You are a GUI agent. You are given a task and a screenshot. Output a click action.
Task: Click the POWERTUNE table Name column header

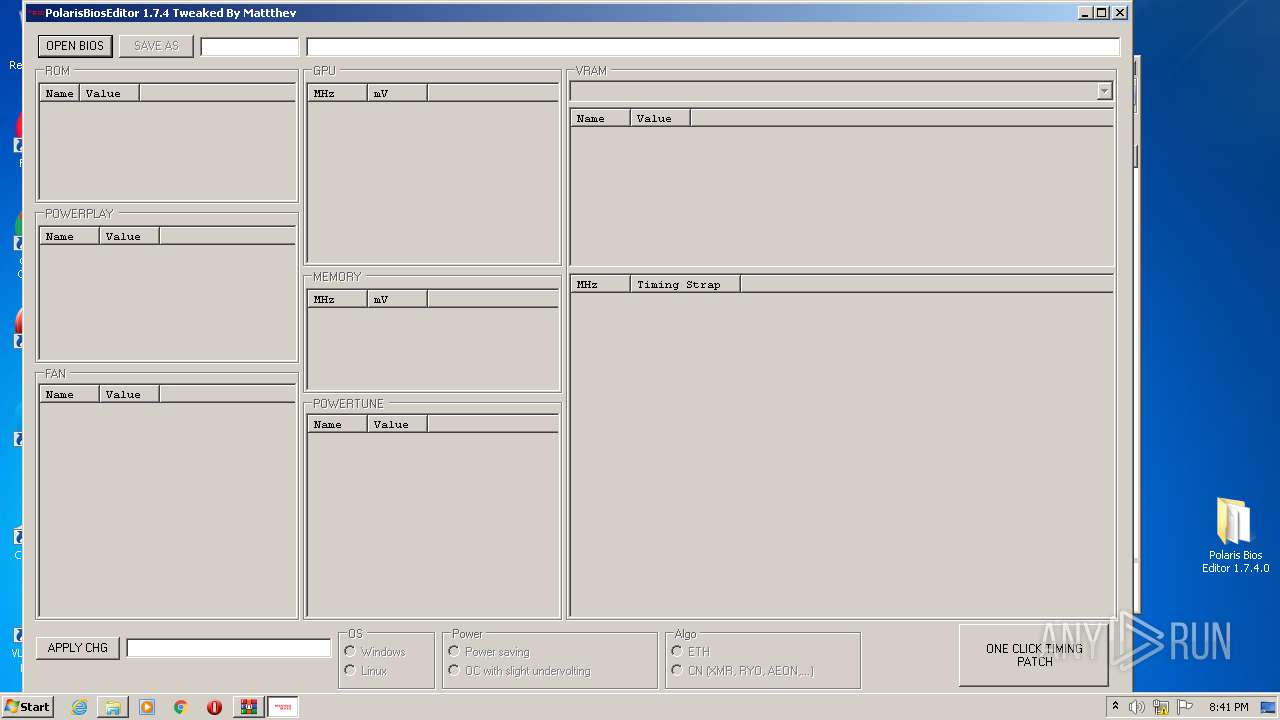[338, 424]
